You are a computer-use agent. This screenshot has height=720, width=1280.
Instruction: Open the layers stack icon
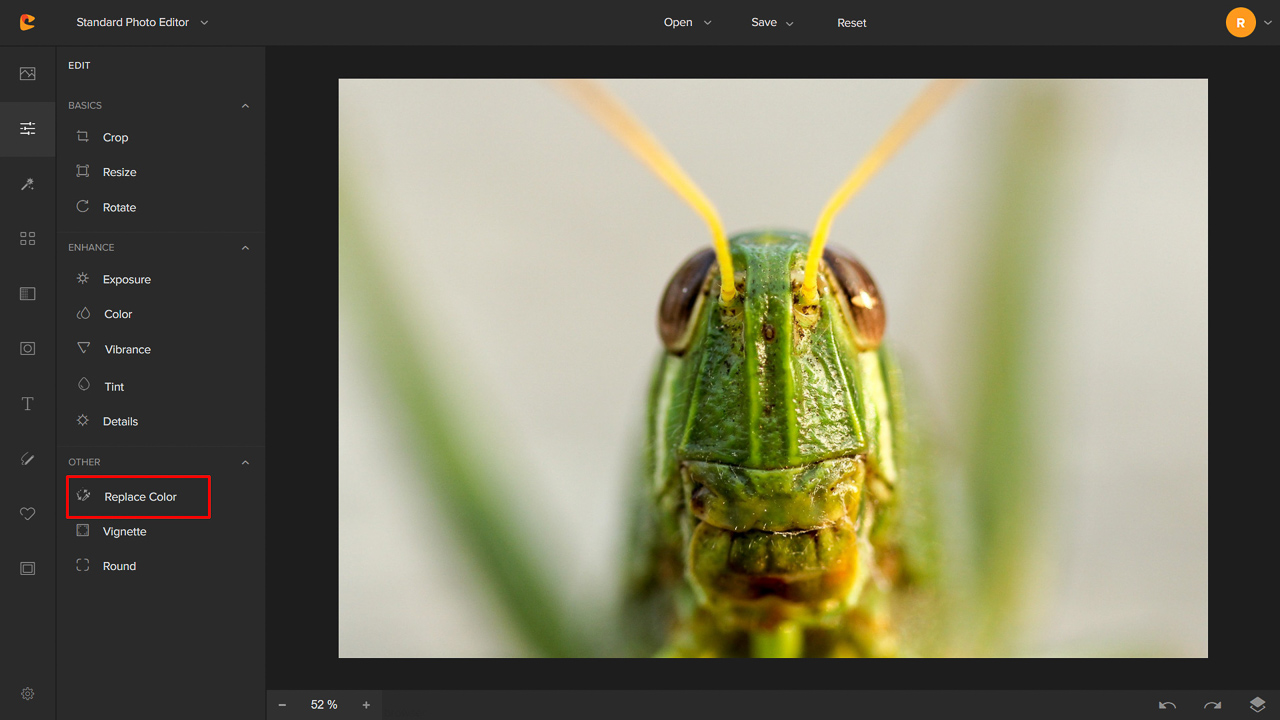click(x=1257, y=705)
